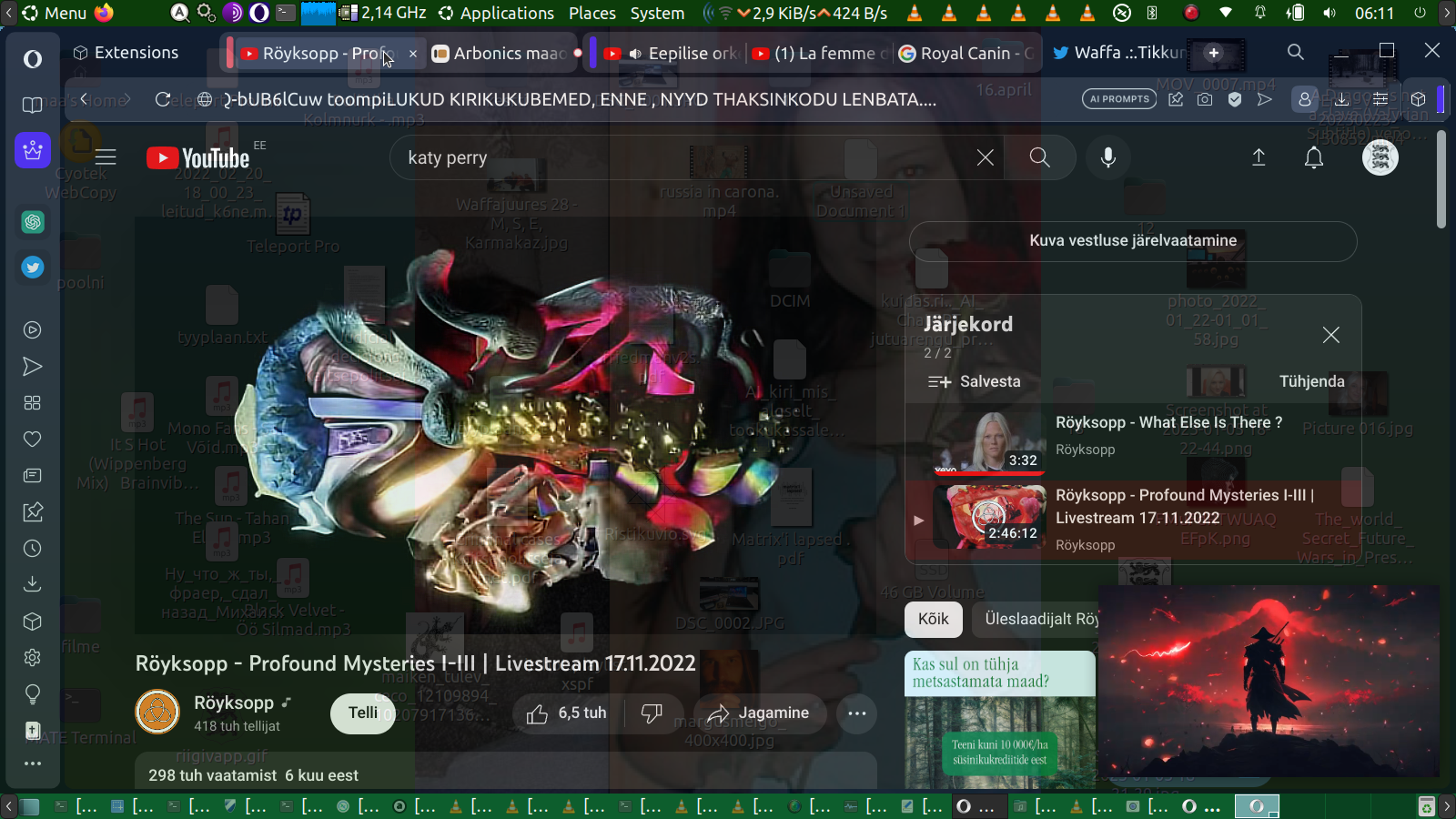Switch to the Waffa Tikkurila Twitter tab

pyautogui.click(x=1119, y=53)
